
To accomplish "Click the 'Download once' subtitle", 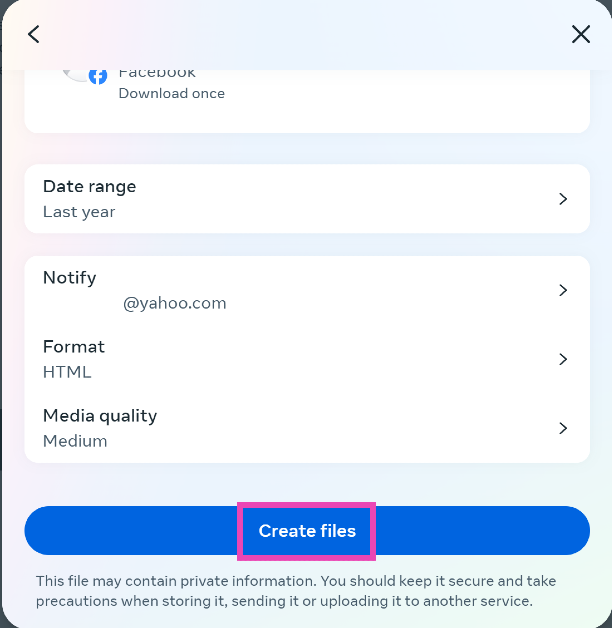I will [x=171, y=94].
